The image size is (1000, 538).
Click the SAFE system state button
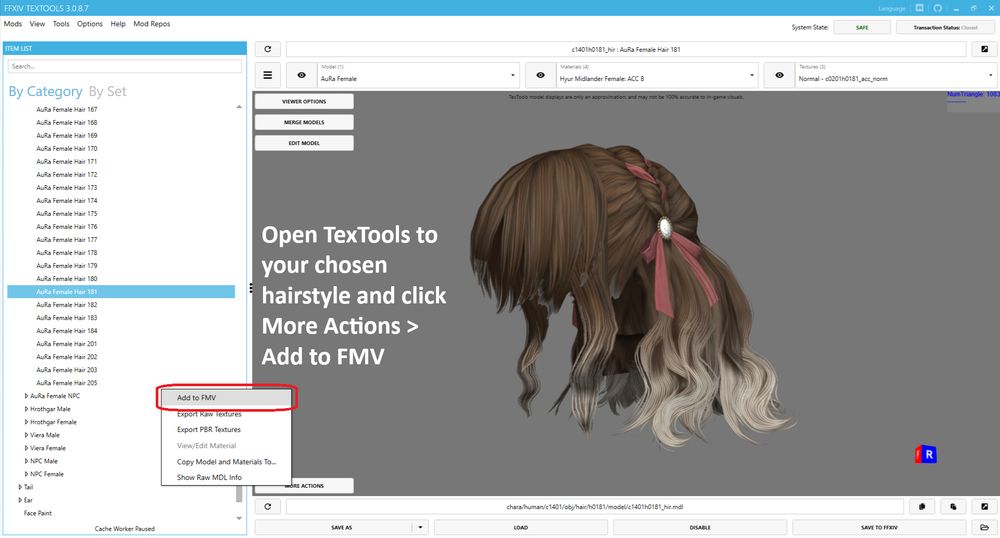(862, 27)
